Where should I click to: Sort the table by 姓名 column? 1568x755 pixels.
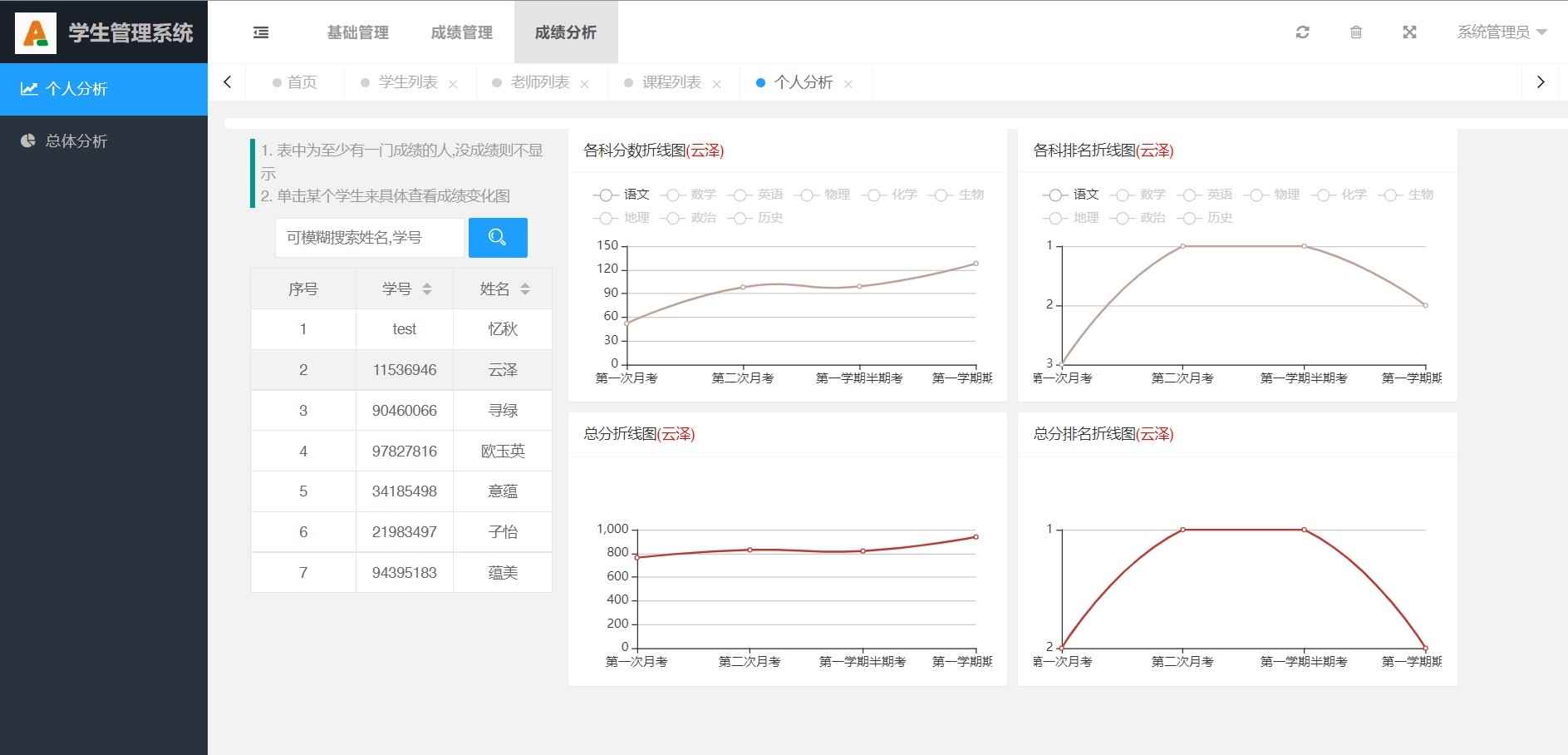click(x=524, y=289)
